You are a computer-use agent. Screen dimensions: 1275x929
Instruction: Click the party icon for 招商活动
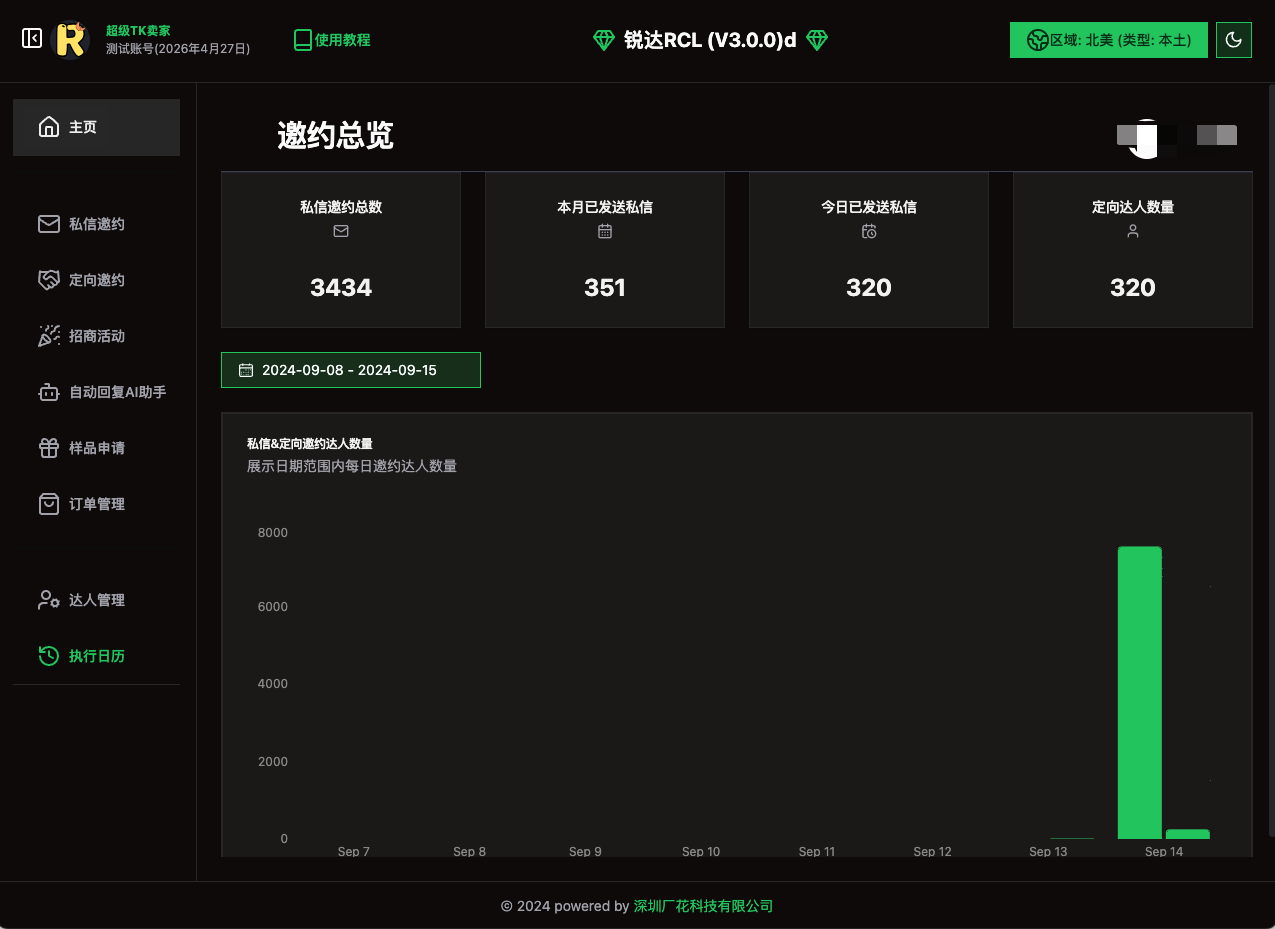pyautogui.click(x=49, y=336)
